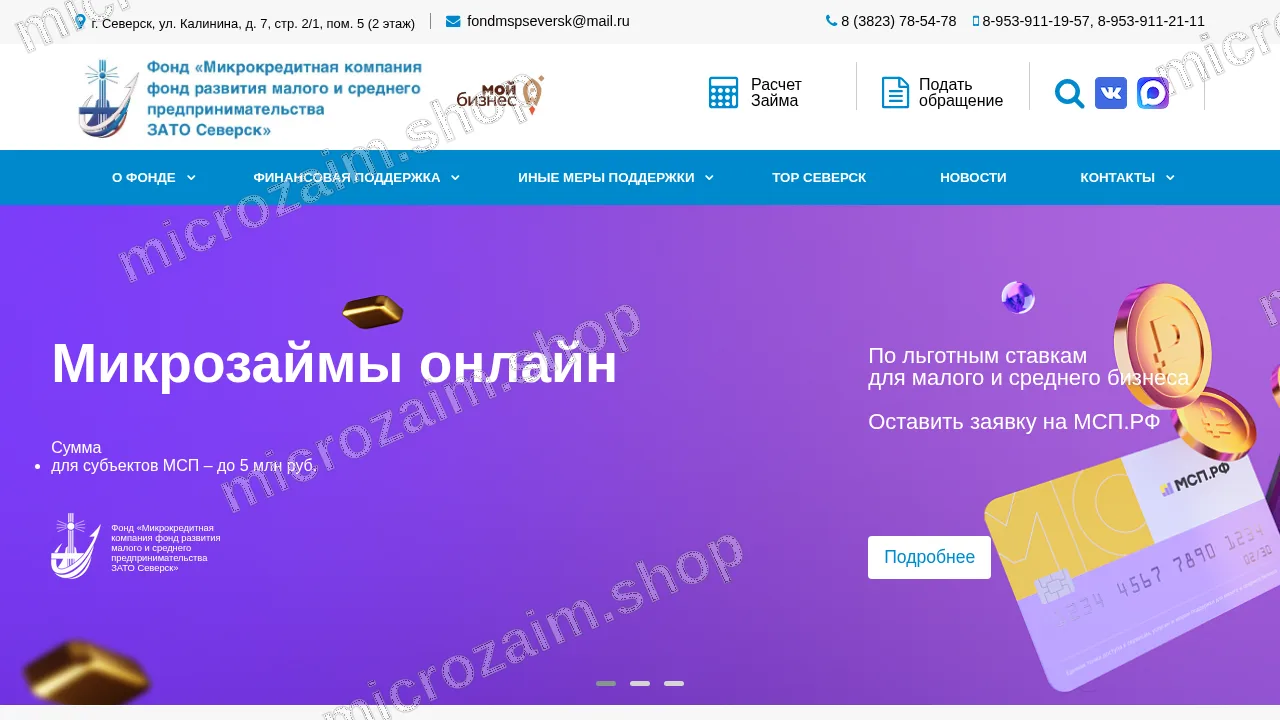The image size is (1280, 720).
Task: Click 'для субъектов МСП – до 5 млн руб.' text
Action: coord(184,465)
